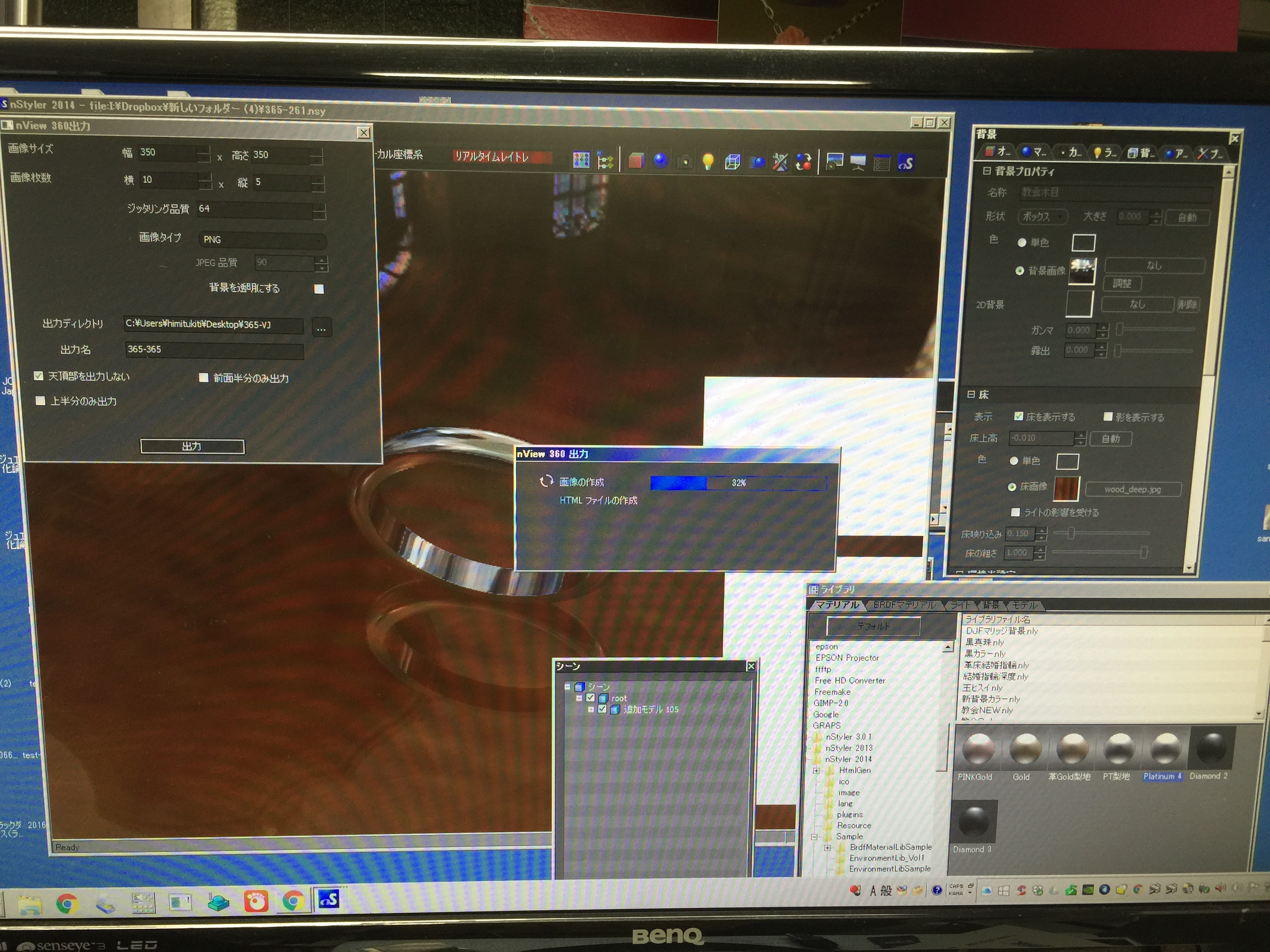Viewport: 1270px width, 952px height.
Task: Click the 出力 button
Action: [192, 446]
